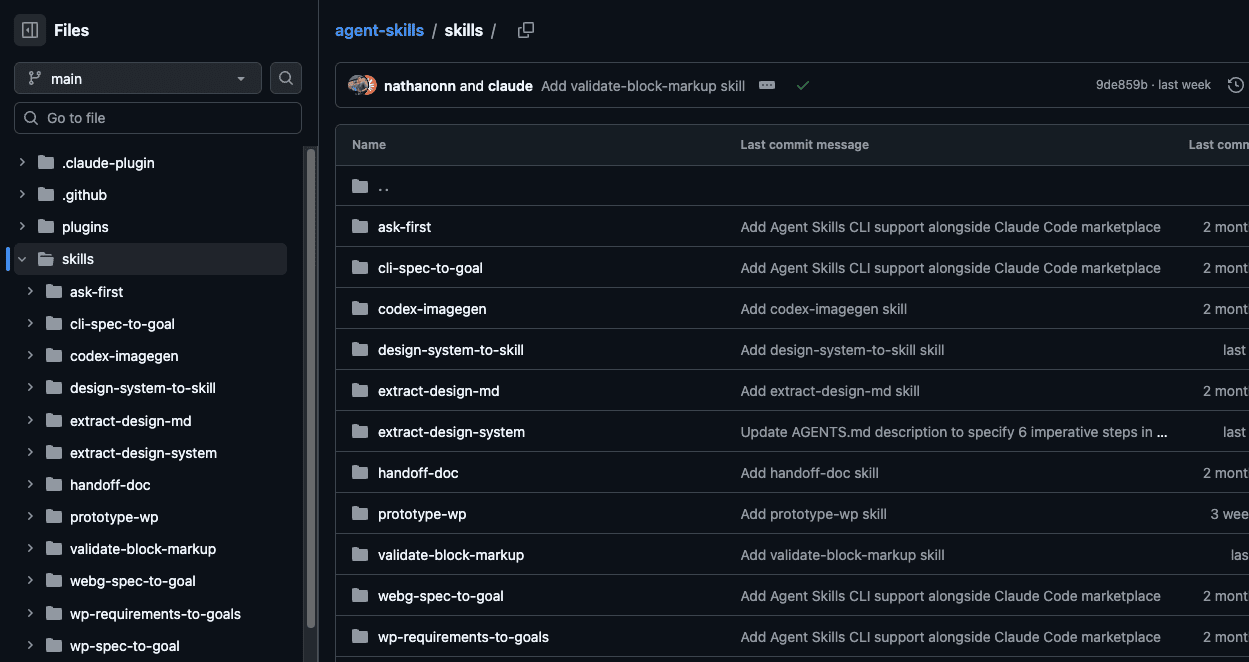The image size is (1249, 662).
Task: Click skills breadcrumb current folder text
Action: click(x=464, y=30)
